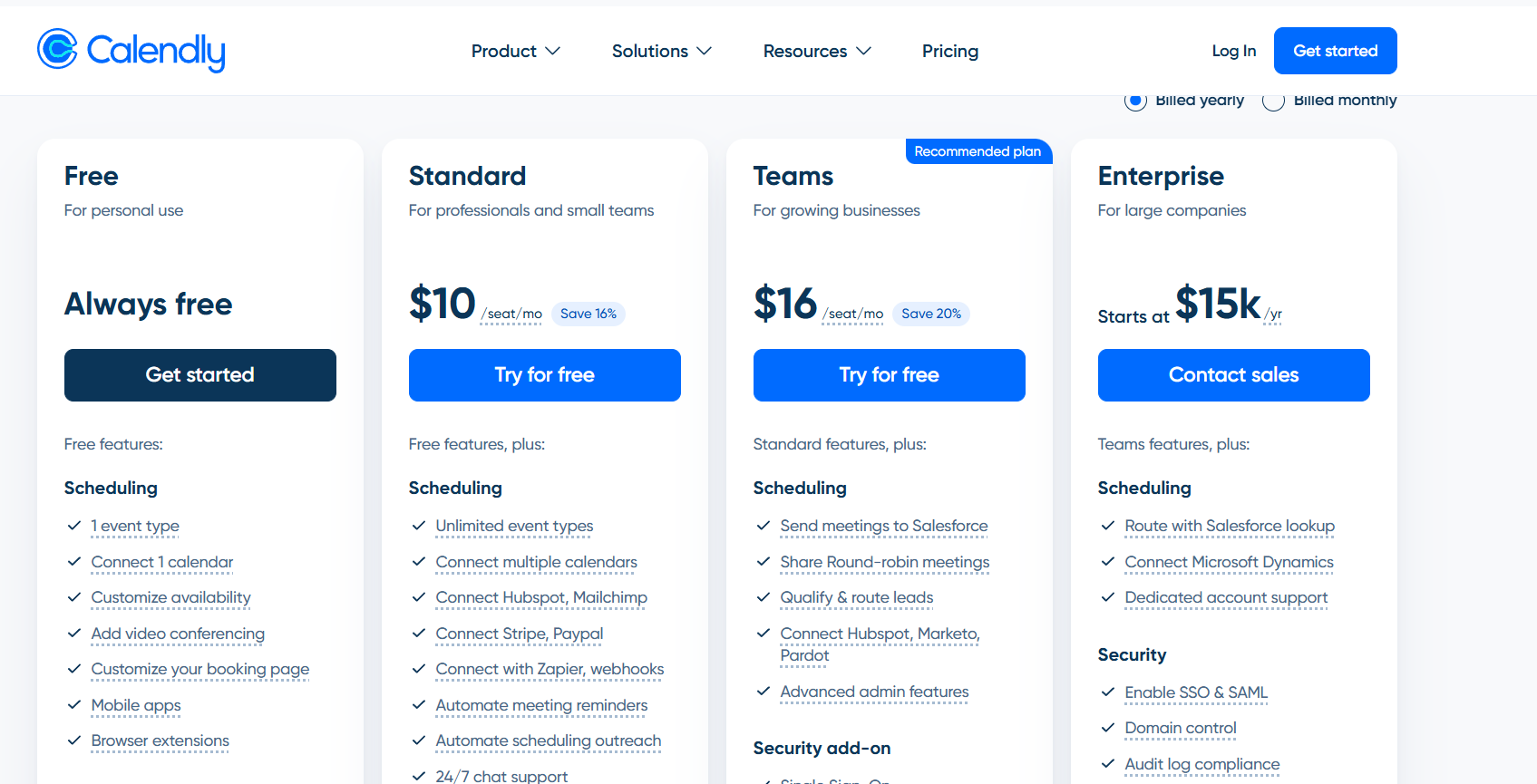Open the Customize availability feature link

tap(170, 597)
